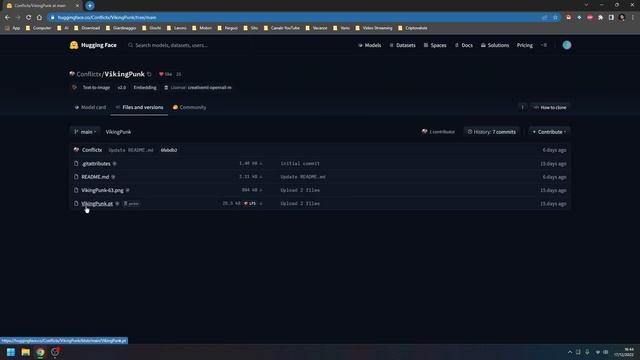This screenshot has width=640, height=360.
Task: Open the Windows Start menu
Action: [11, 352]
